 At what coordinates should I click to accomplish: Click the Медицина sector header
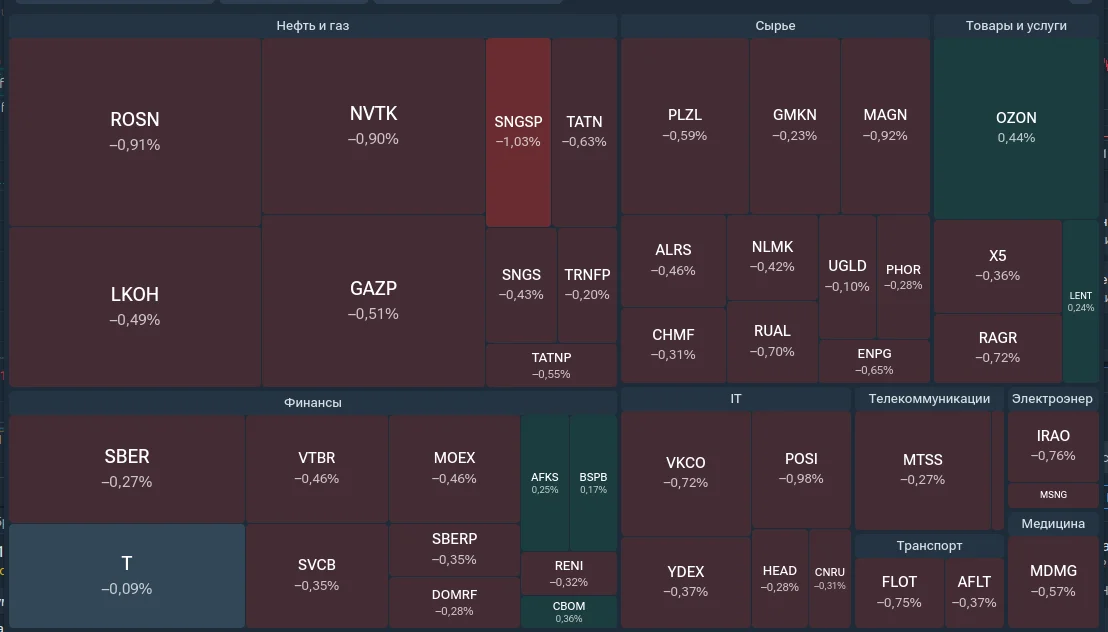pyautogui.click(x=1053, y=524)
